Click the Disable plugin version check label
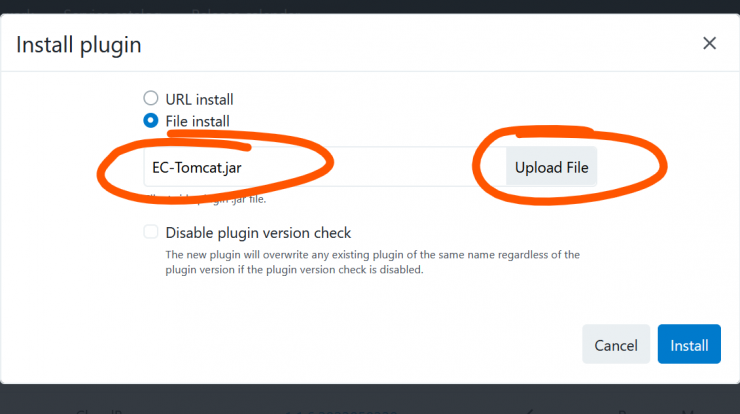 258,233
